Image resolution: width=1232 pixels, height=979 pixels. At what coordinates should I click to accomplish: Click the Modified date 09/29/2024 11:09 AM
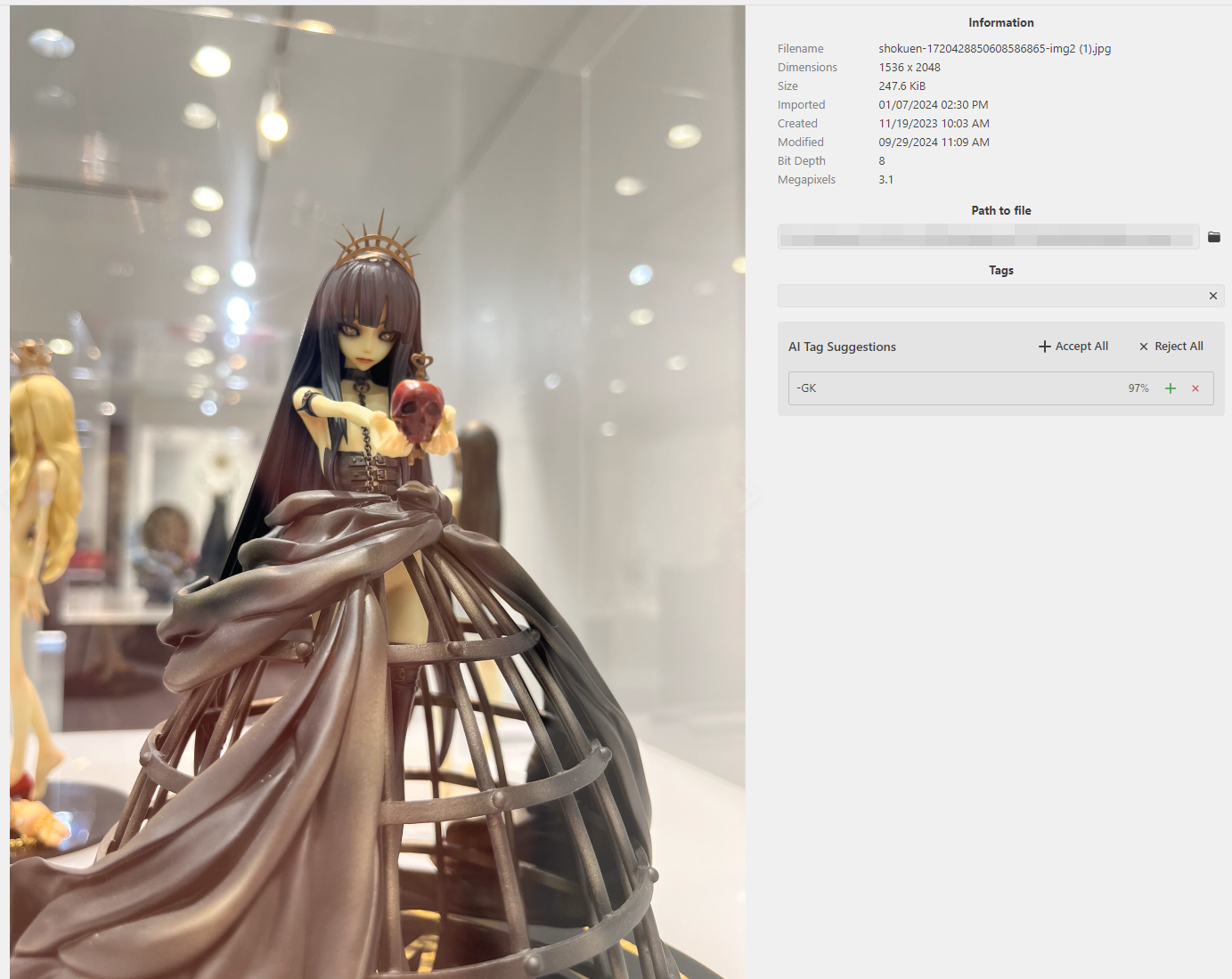pyautogui.click(x=934, y=143)
